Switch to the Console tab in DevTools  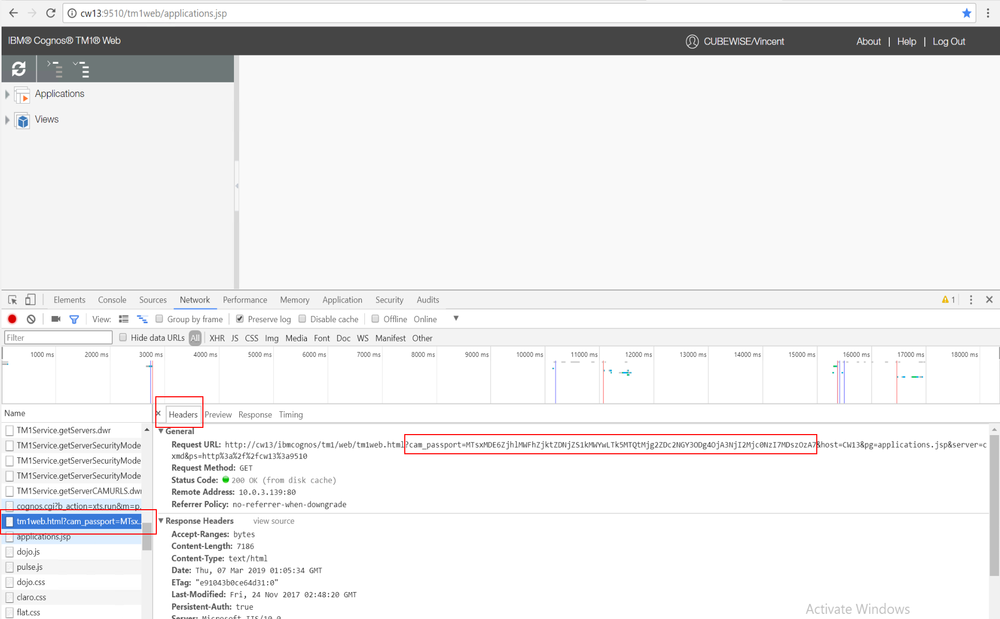(x=112, y=300)
